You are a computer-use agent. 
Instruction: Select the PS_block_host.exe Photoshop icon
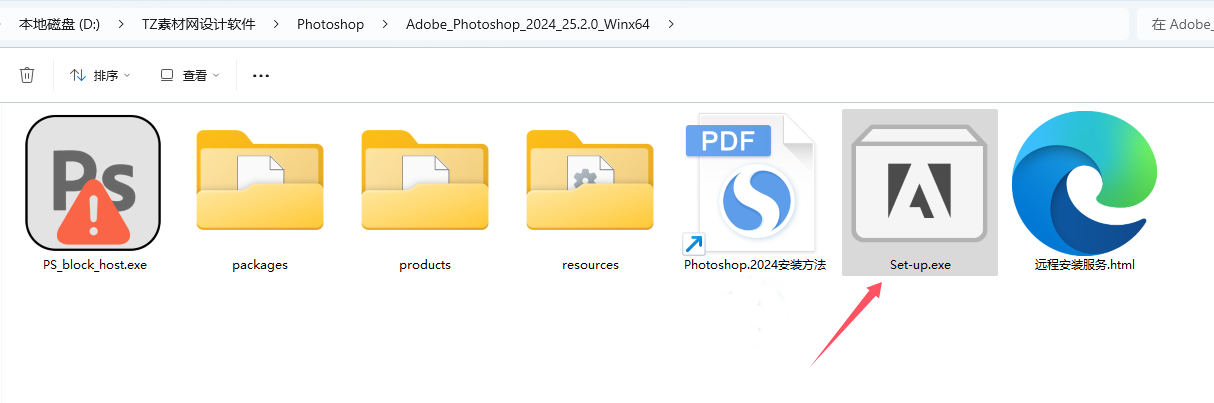(x=94, y=182)
